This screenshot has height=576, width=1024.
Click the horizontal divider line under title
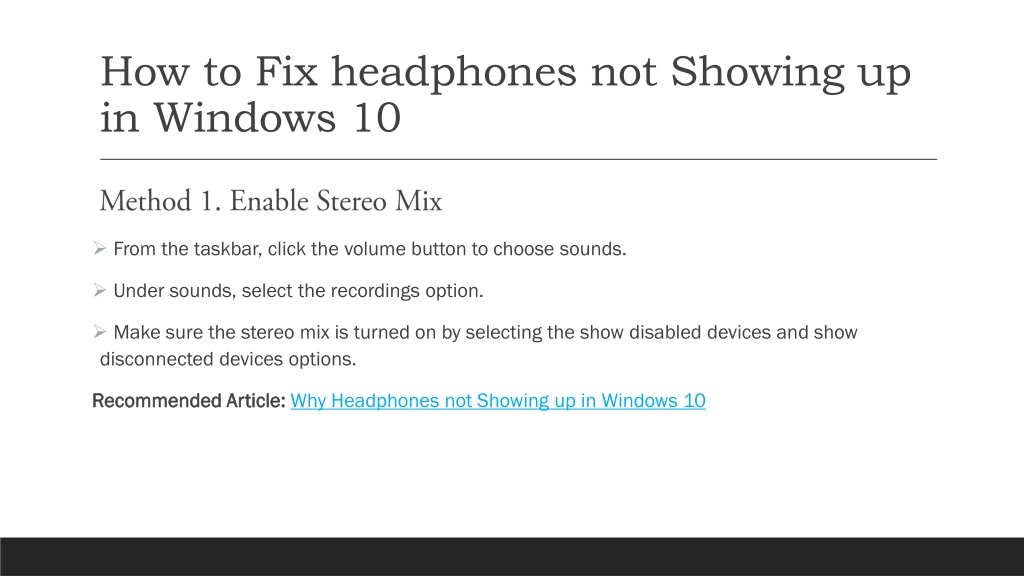(518, 159)
